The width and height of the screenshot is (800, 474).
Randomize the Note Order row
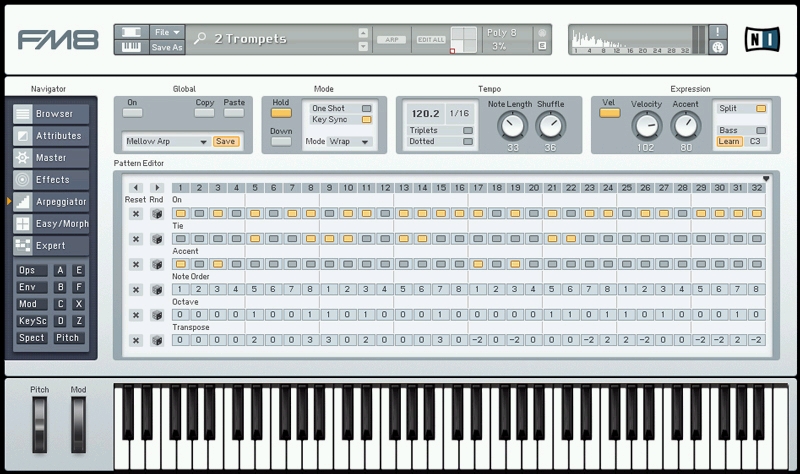tap(157, 290)
